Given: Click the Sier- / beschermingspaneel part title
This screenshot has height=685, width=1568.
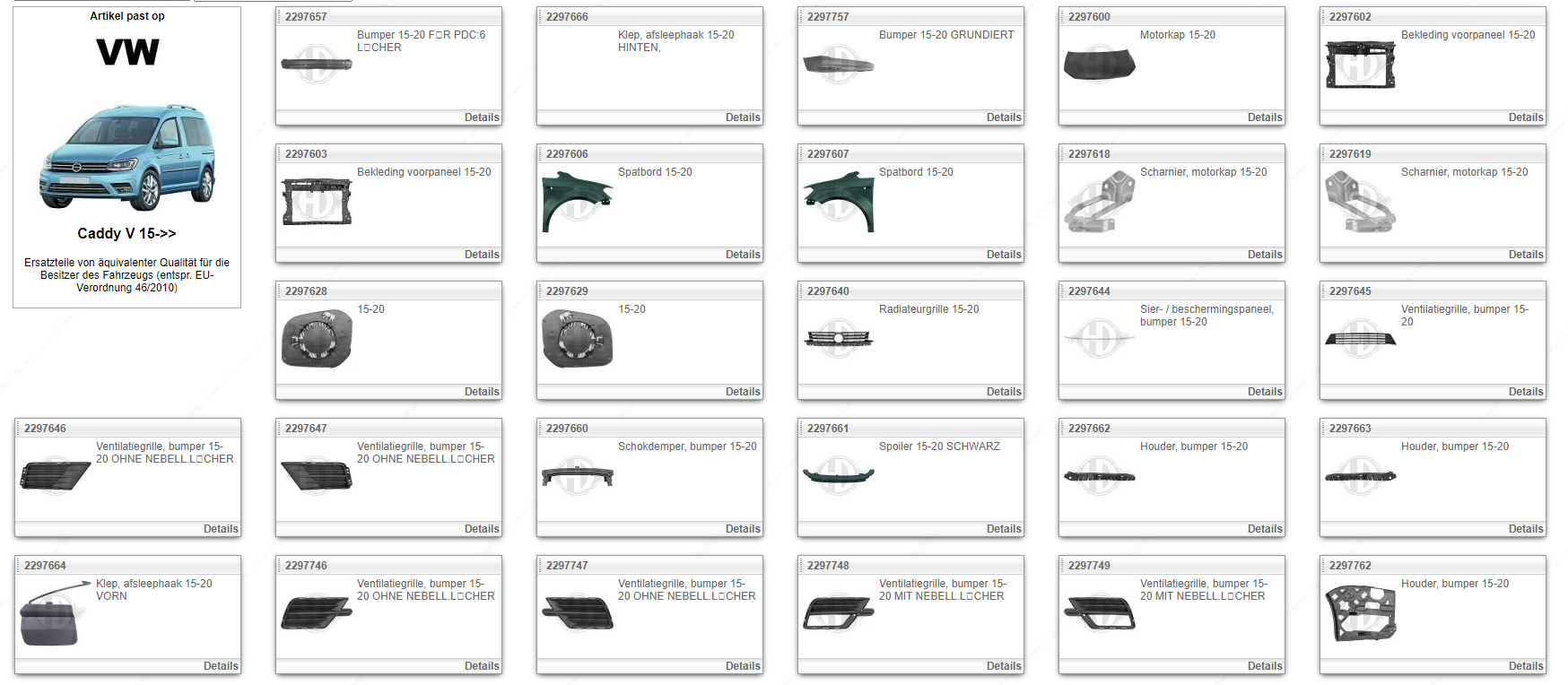Looking at the screenshot, I should [x=1206, y=316].
